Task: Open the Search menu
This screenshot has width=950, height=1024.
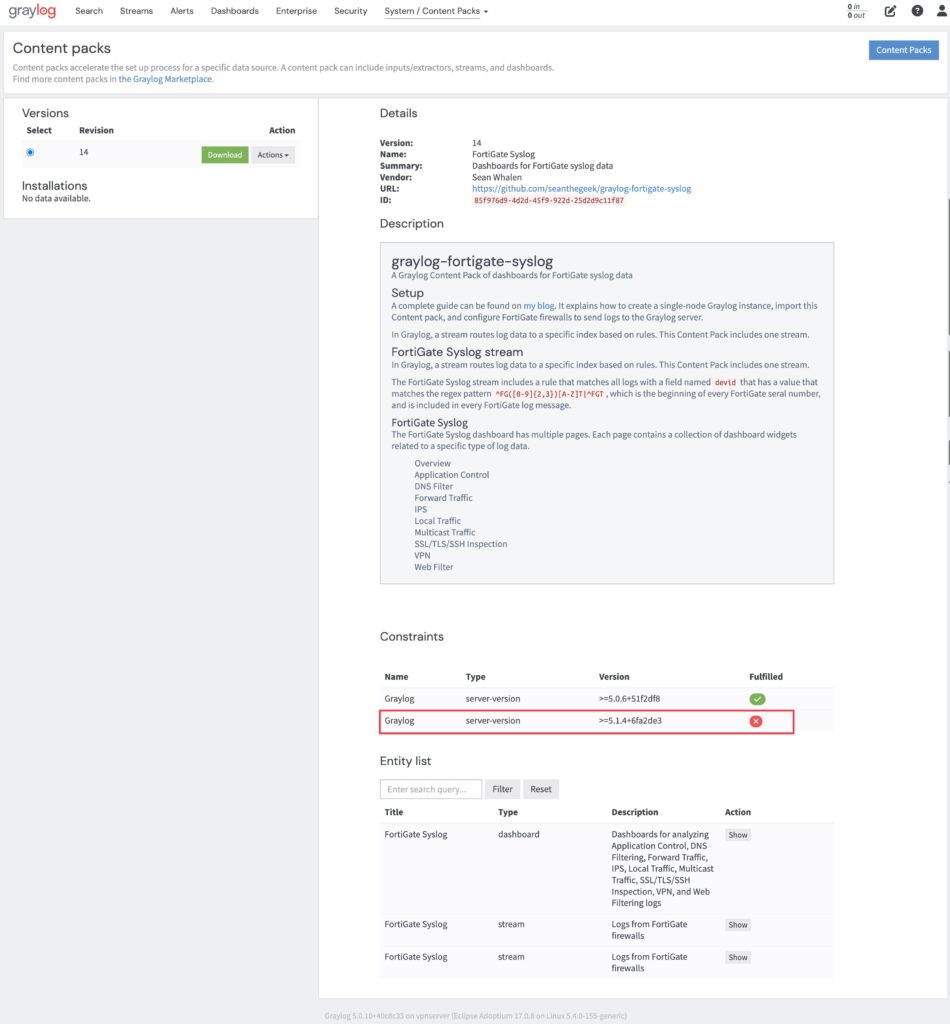Action: (x=89, y=11)
